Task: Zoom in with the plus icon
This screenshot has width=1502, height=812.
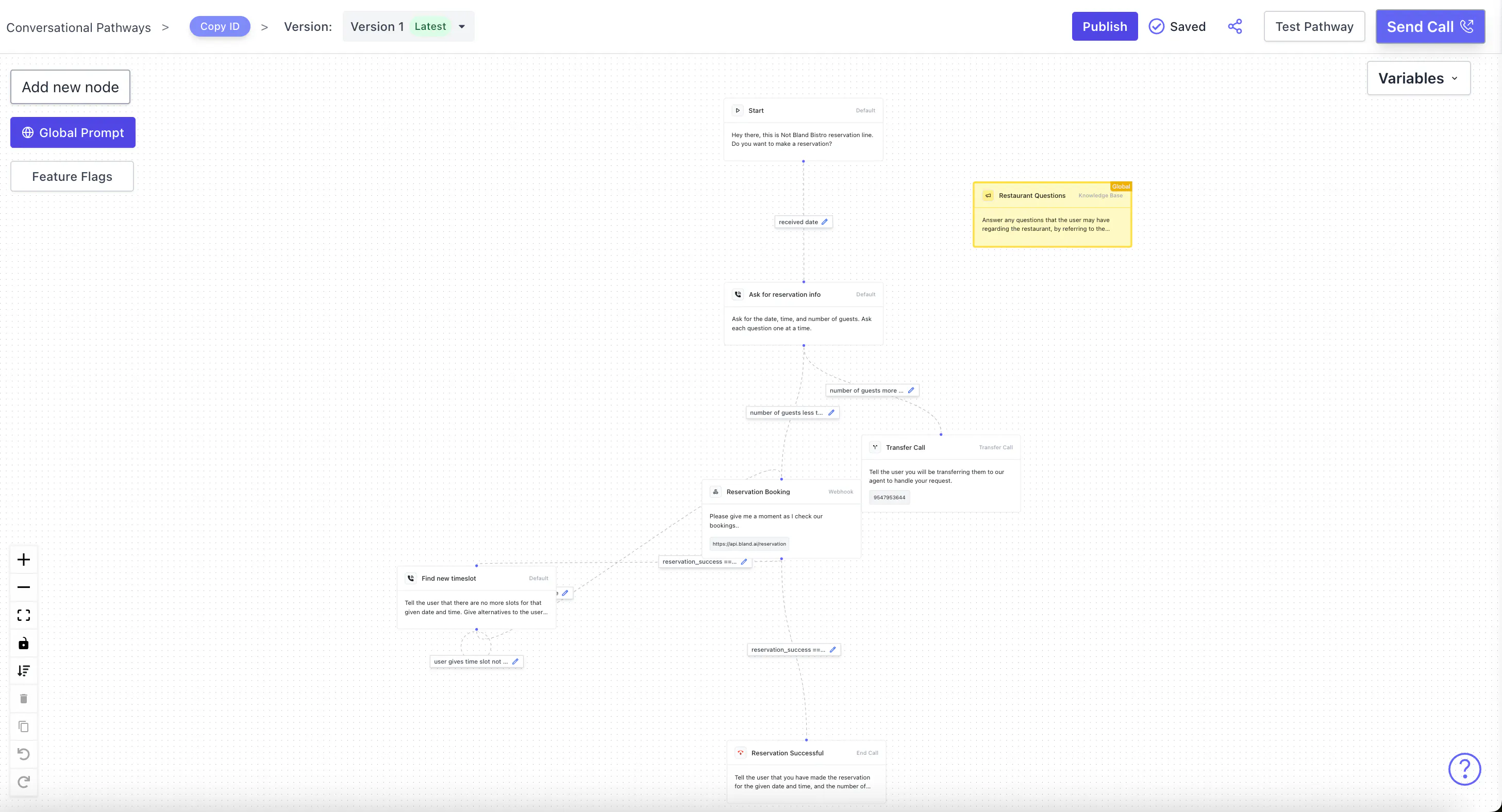Action: coord(23,560)
